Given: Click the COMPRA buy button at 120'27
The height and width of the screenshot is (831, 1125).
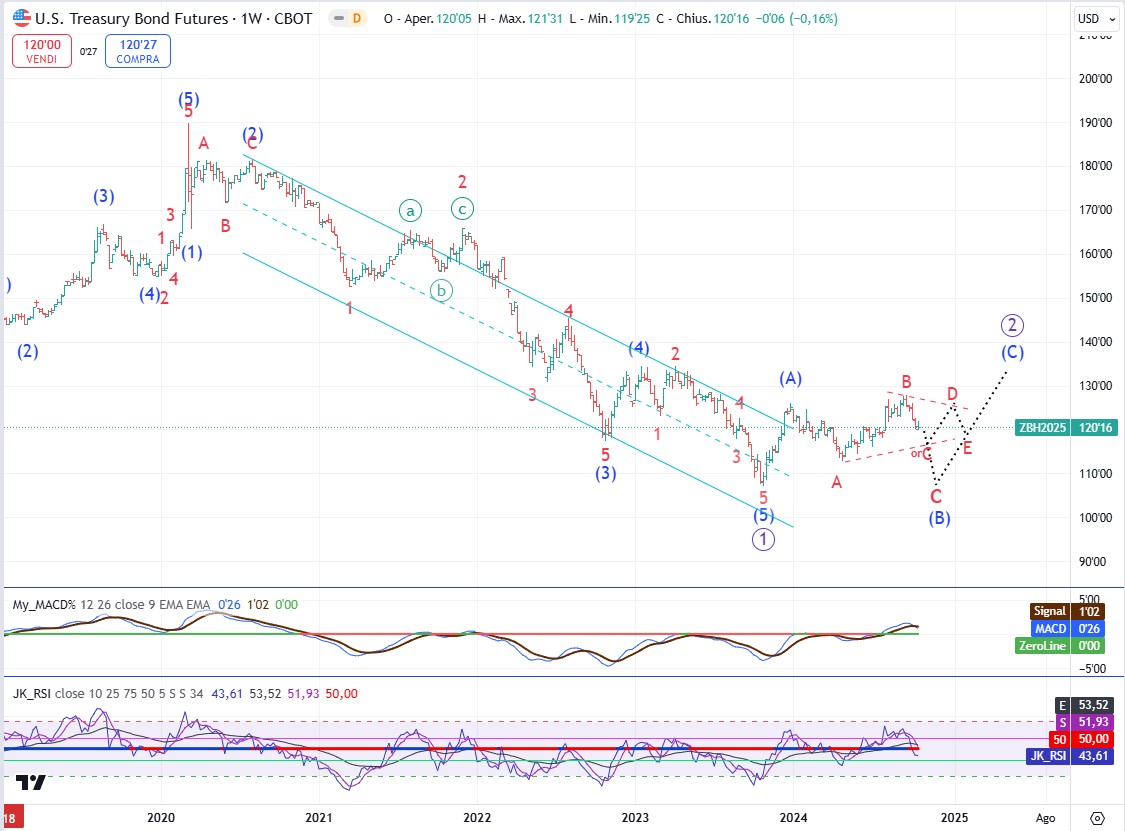Looking at the screenshot, I should point(138,51).
